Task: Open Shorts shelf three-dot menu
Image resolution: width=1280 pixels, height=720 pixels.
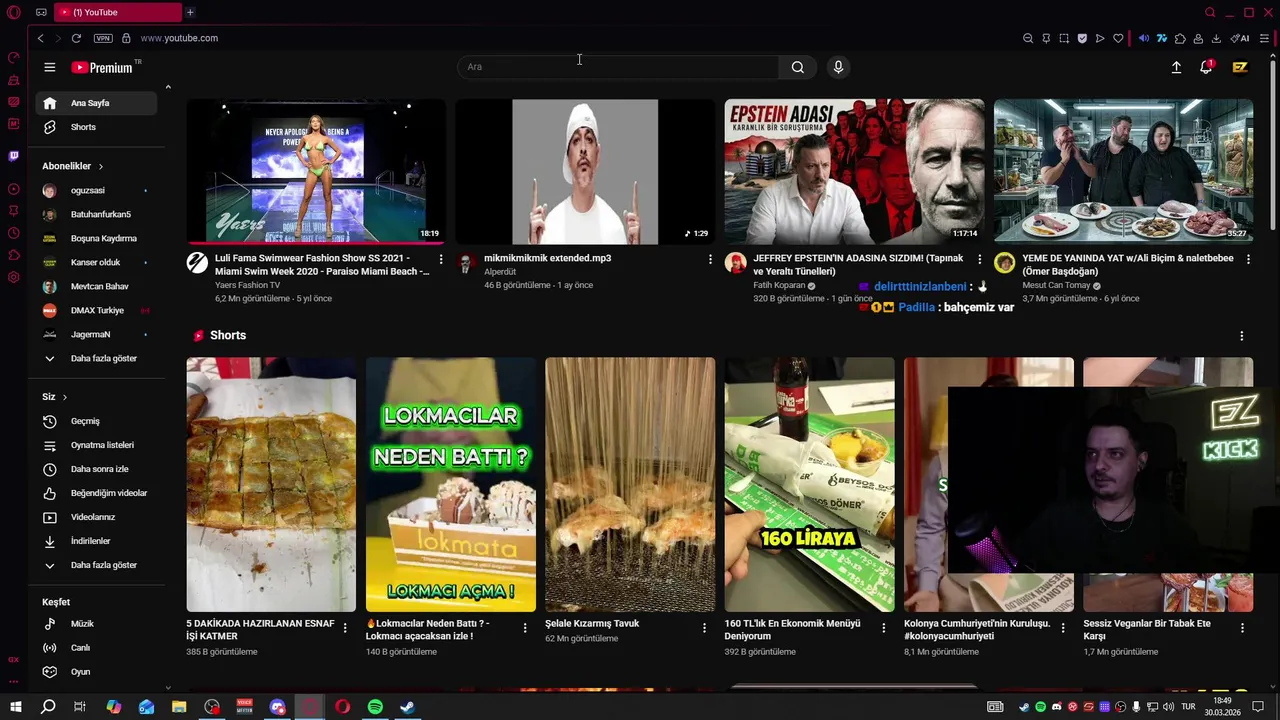Action: [x=1241, y=336]
